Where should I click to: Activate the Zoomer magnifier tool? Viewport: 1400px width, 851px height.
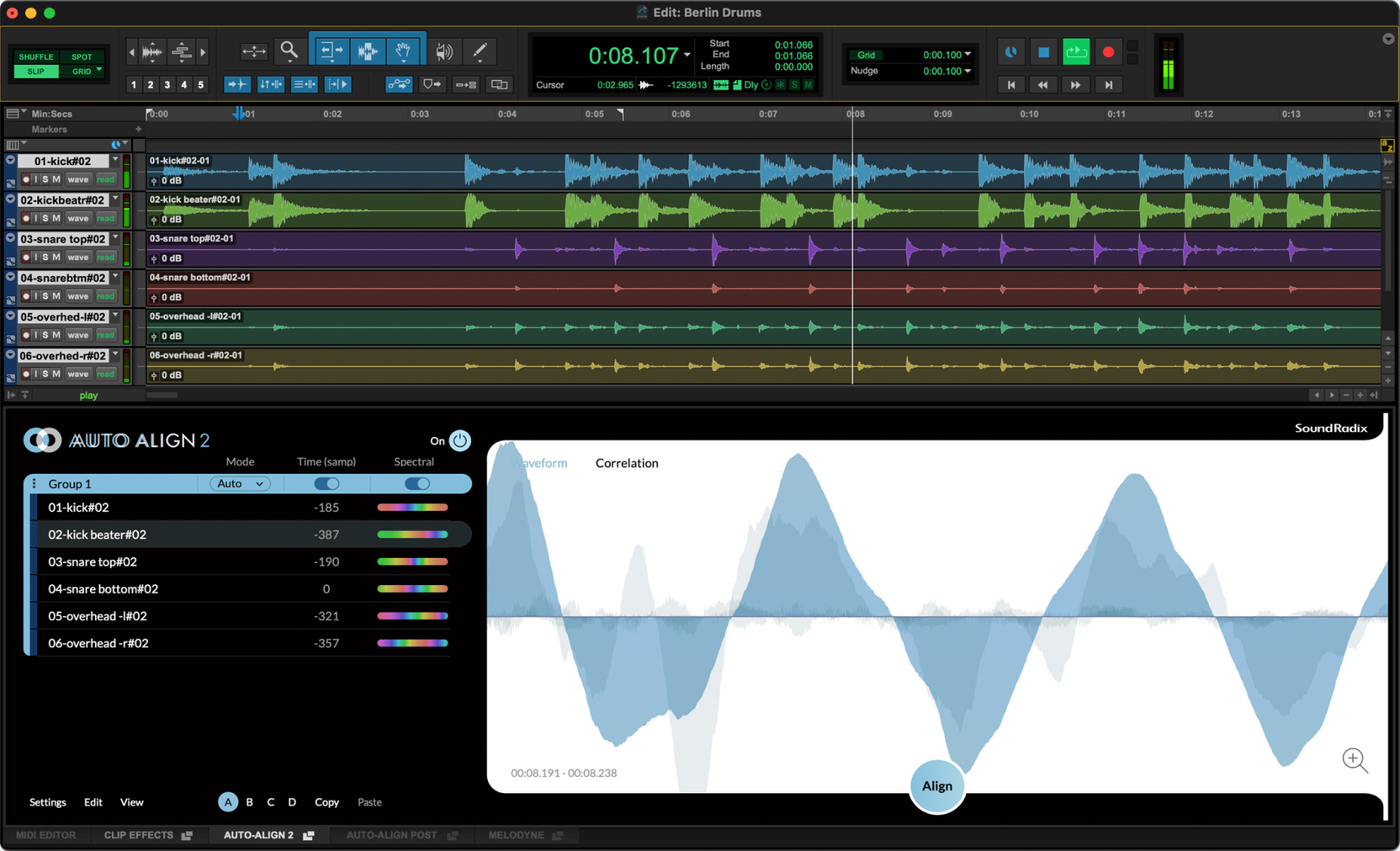click(289, 51)
